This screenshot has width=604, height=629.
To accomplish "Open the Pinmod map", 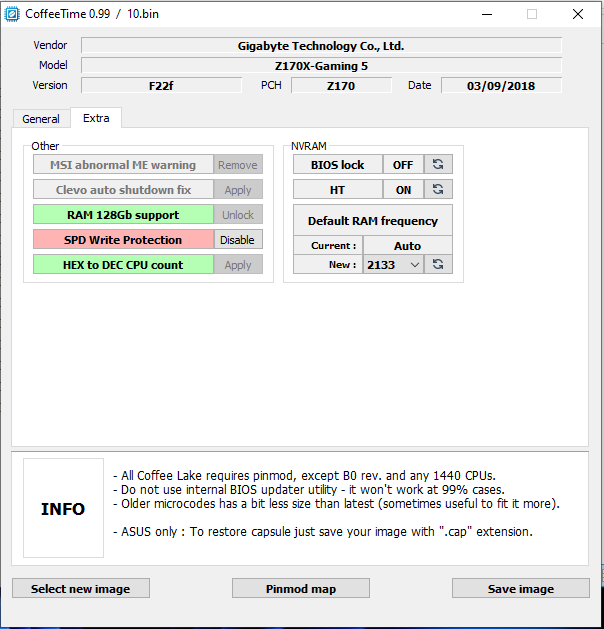I will [x=301, y=588].
